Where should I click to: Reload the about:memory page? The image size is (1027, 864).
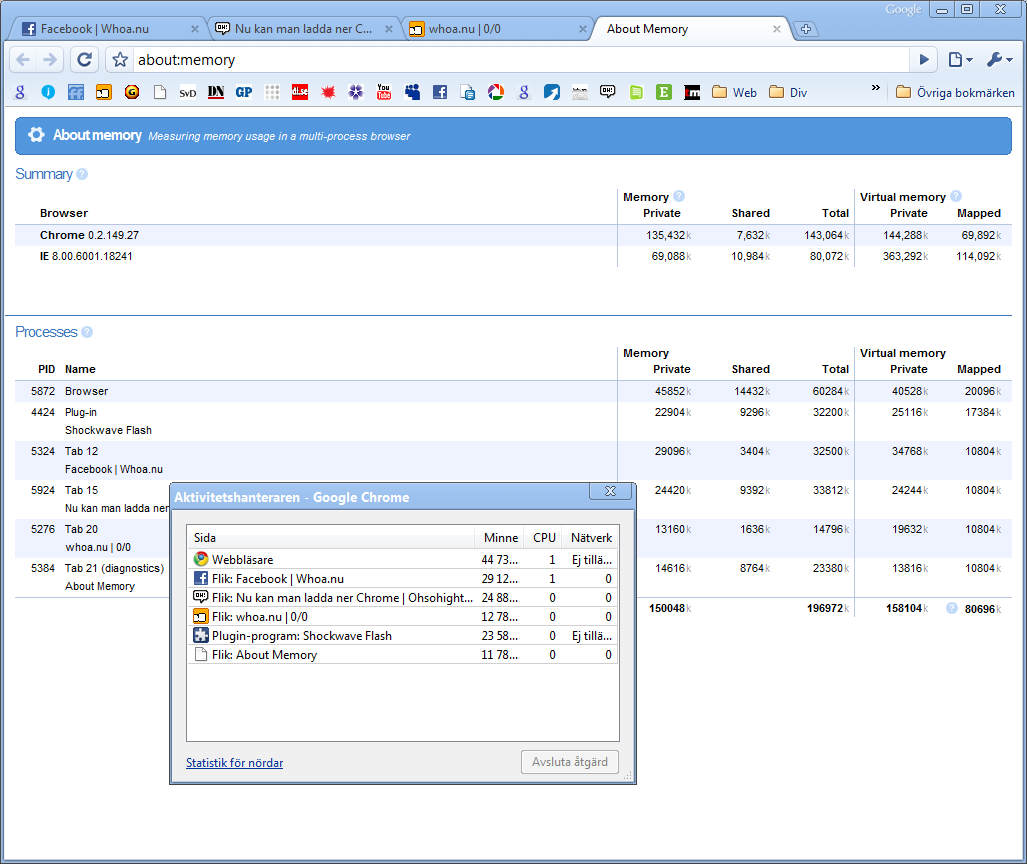point(84,60)
